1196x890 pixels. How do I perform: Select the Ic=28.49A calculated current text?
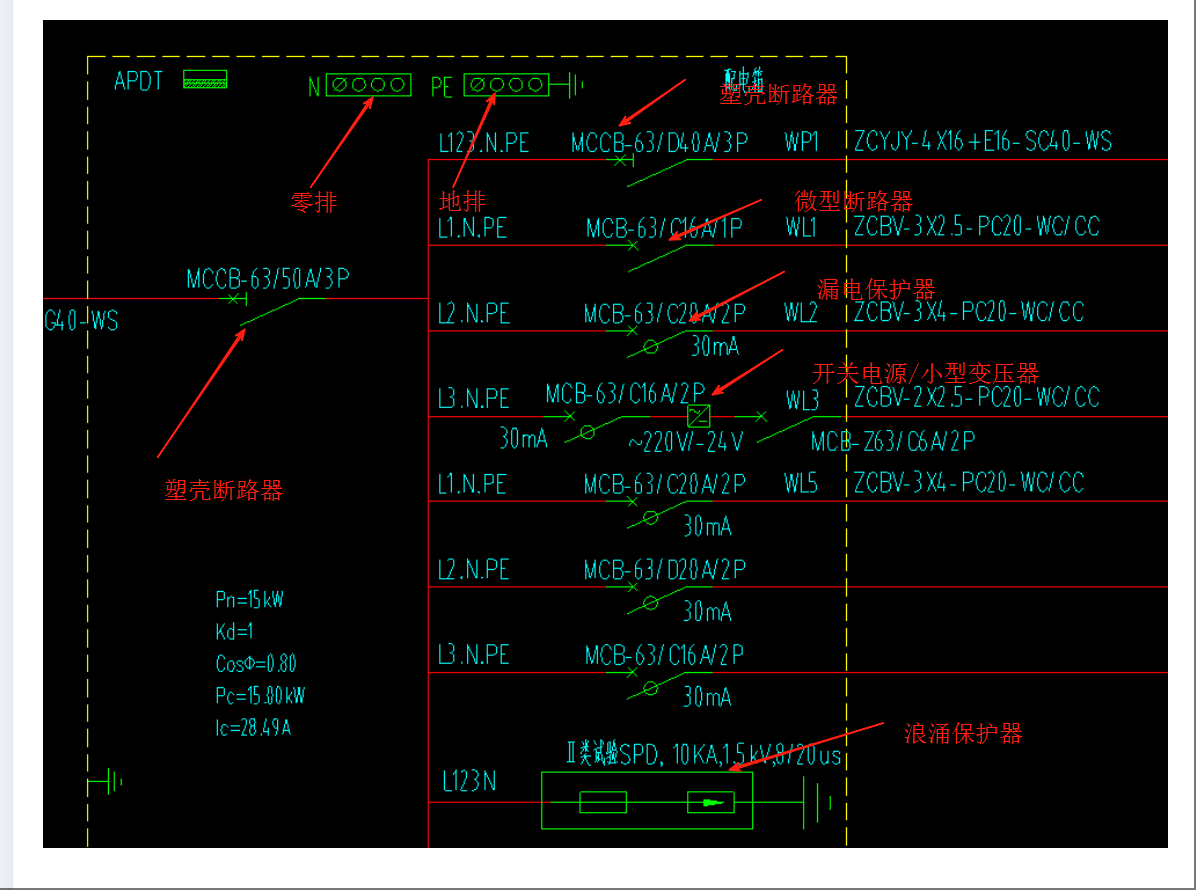click(253, 728)
